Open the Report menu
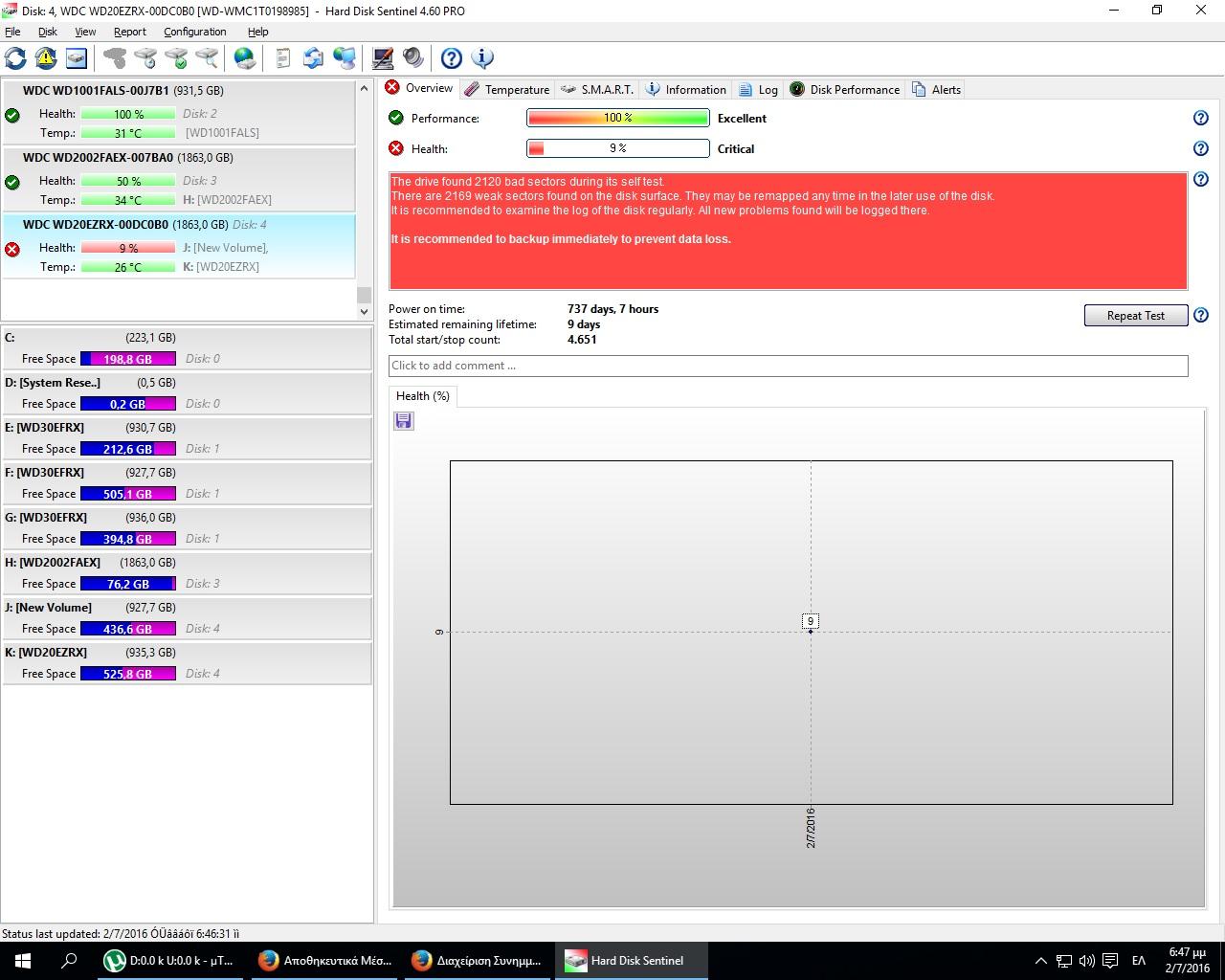 [x=130, y=32]
